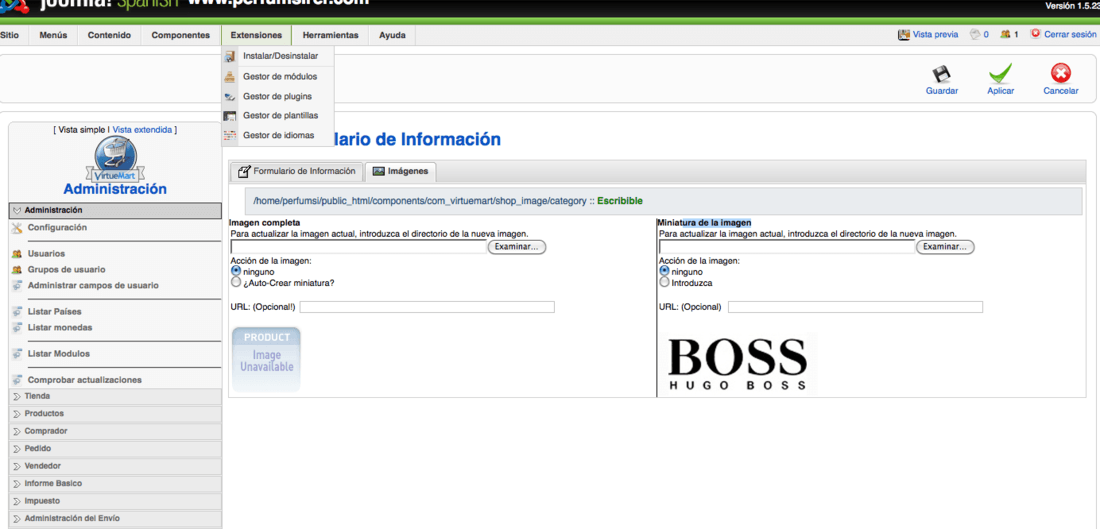Select the Introduzca radio option
Image resolution: width=1100 pixels, height=529 pixels.
coord(664,282)
